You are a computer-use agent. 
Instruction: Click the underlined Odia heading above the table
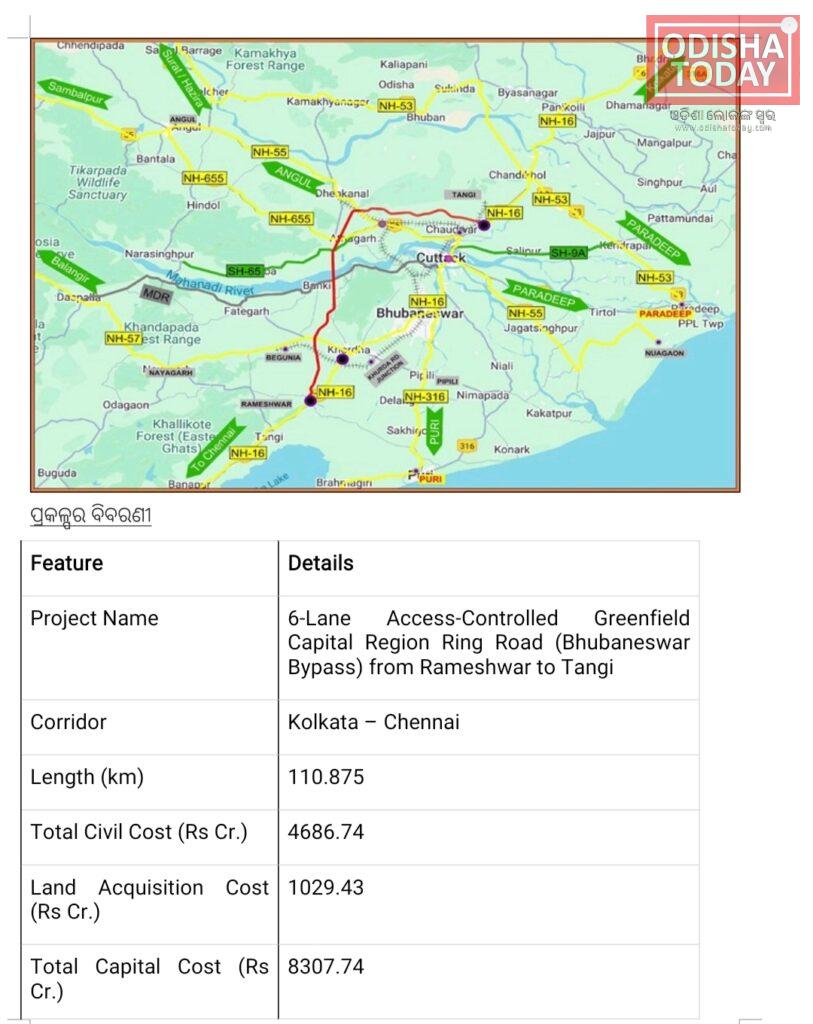(x=90, y=517)
